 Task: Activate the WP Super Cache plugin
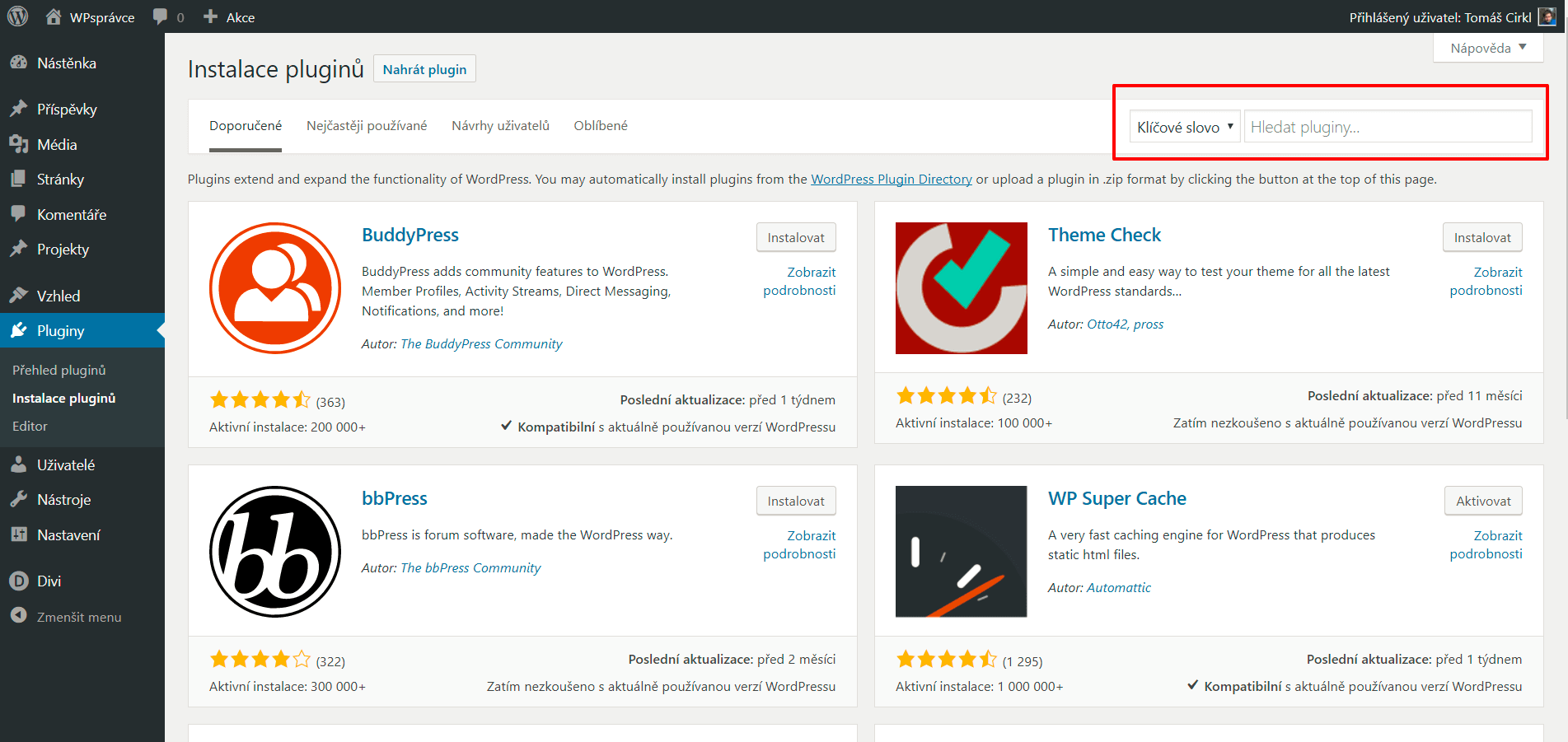[x=1483, y=501]
